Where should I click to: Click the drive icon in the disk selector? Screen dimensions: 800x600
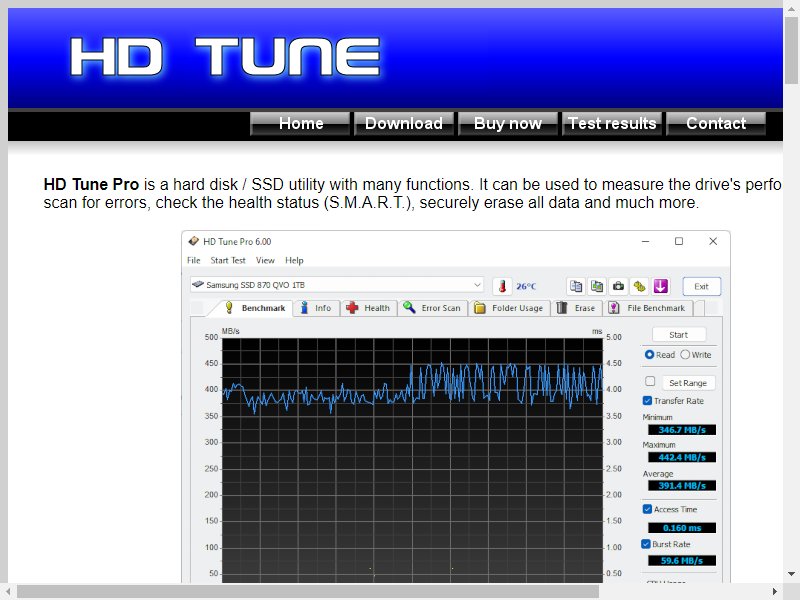(198, 284)
